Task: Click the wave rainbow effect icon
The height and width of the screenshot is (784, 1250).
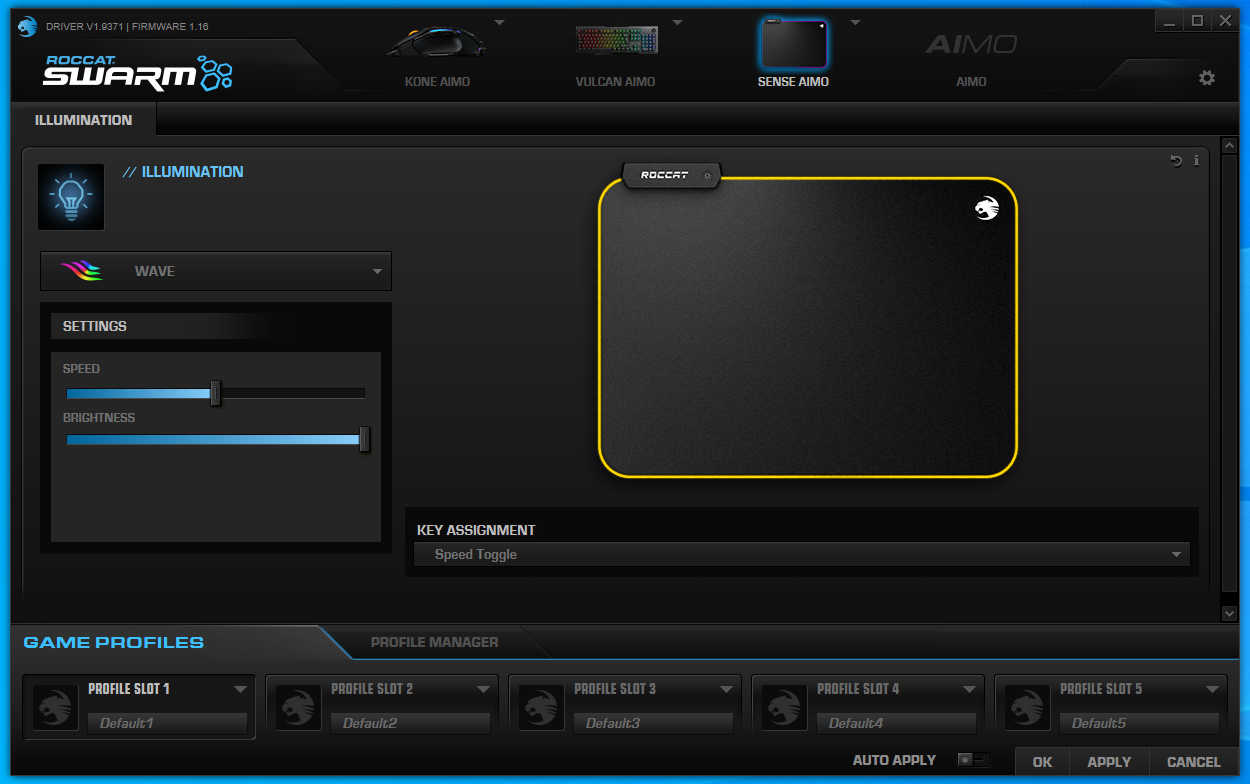Action: coord(81,271)
